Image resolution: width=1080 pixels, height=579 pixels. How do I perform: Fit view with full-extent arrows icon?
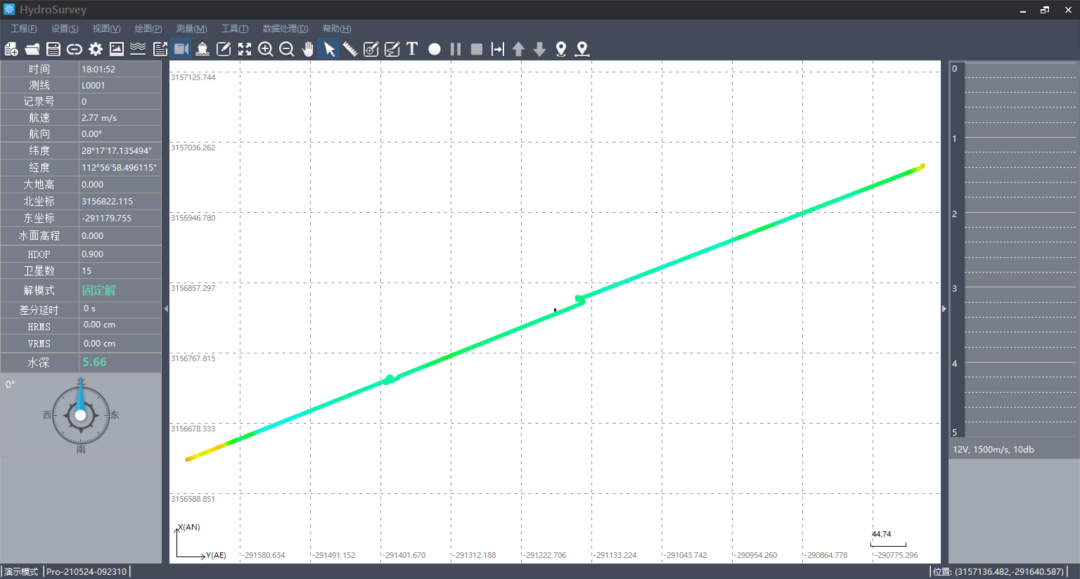pos(245,49)
